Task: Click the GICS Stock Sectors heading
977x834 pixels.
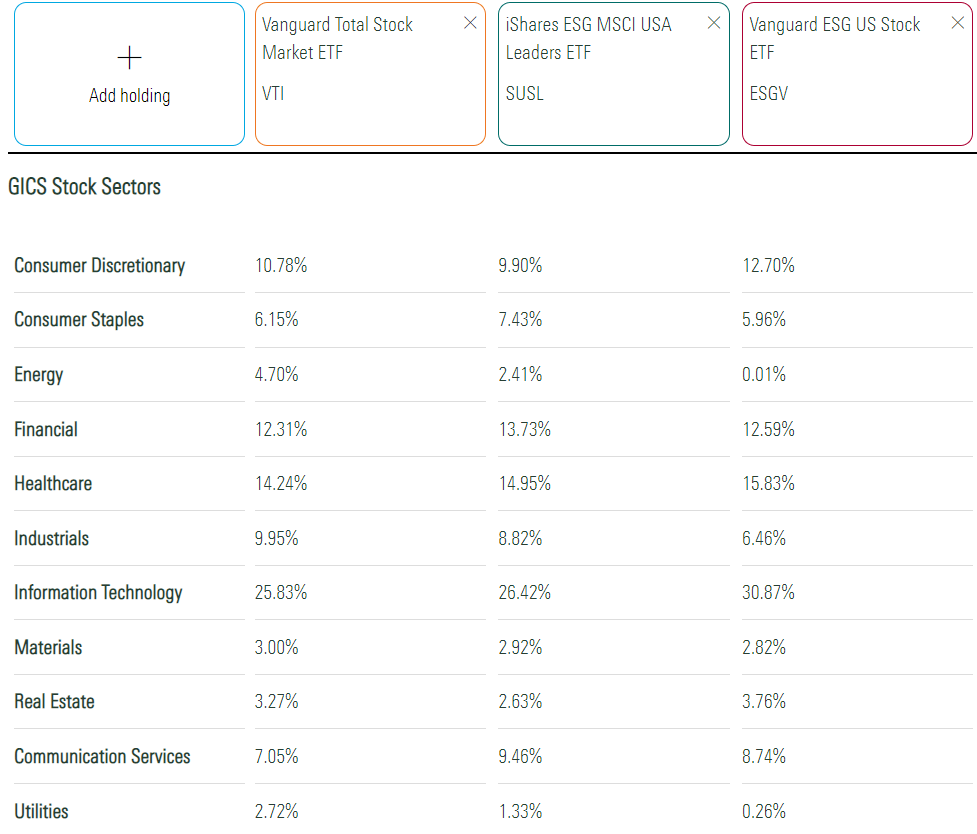Action: coord(84,187)
